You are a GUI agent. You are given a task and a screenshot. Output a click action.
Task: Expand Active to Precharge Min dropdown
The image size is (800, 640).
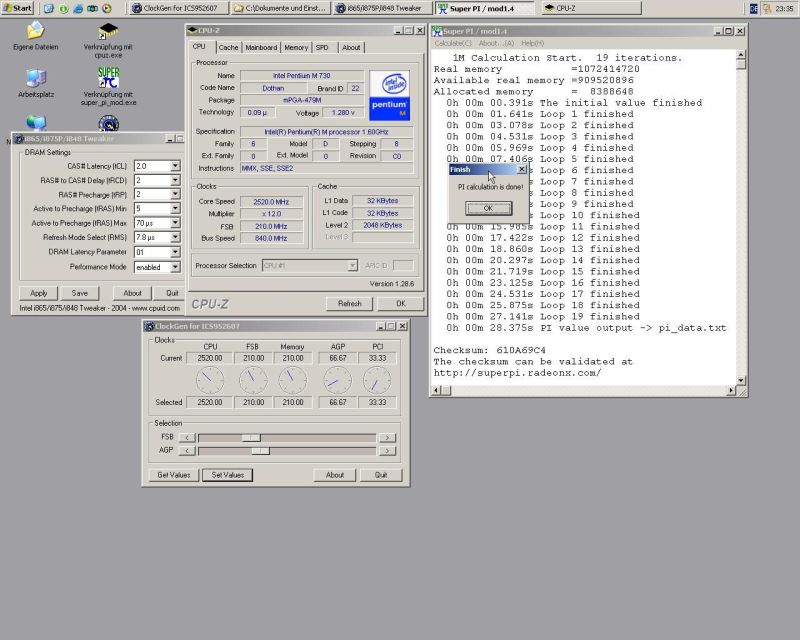click(175, 208)
